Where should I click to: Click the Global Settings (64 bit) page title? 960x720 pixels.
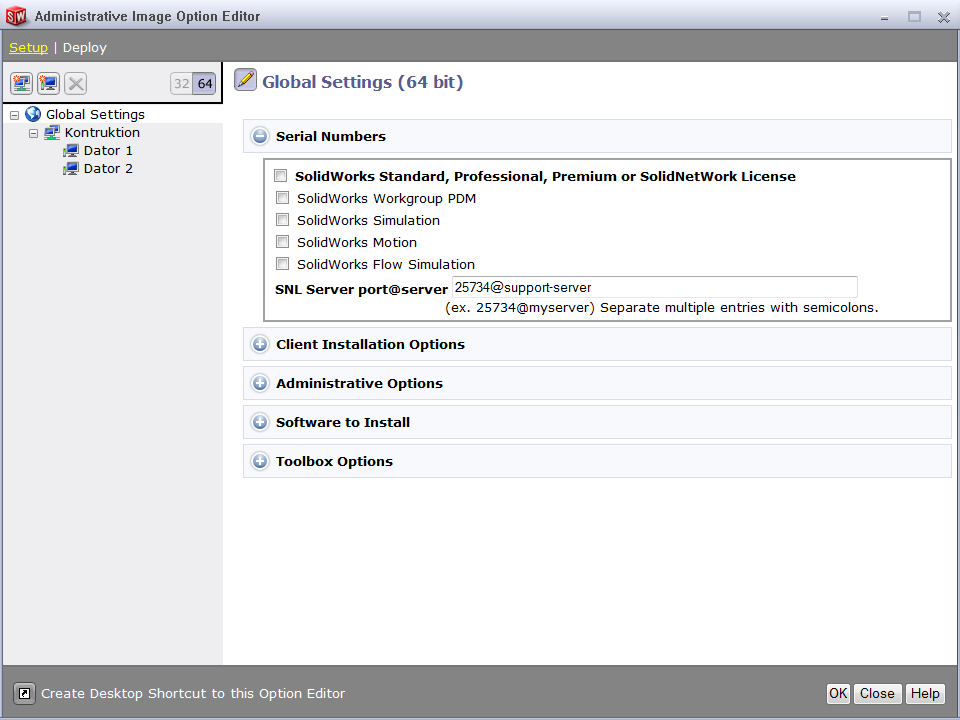(362, 81)
